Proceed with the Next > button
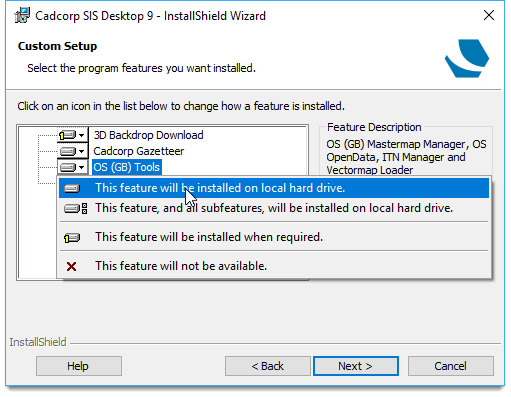The width and height of the screenshot is (511, 397). tap(356, 366)
